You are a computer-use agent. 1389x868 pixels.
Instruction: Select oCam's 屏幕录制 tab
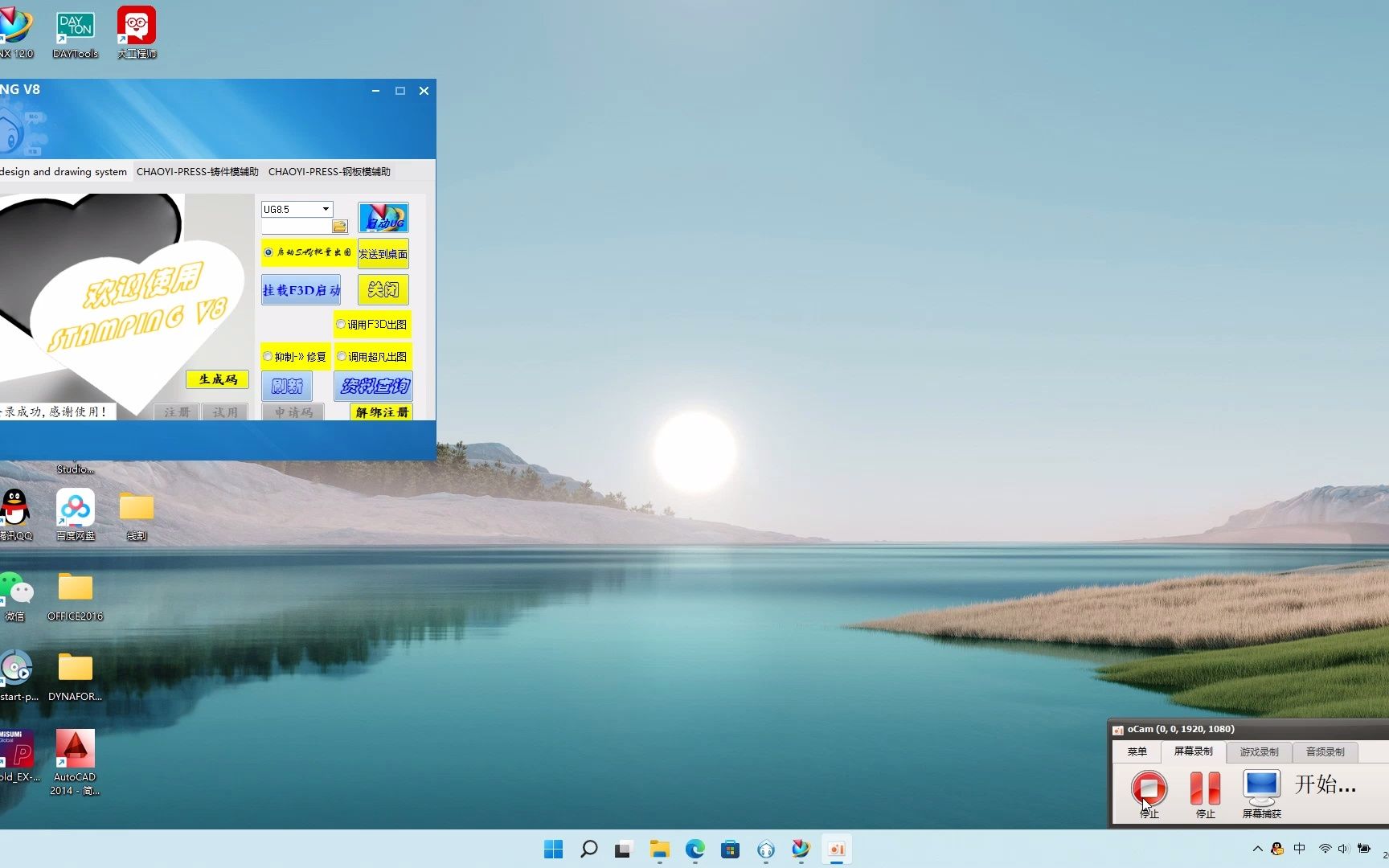click(1193, 751)
